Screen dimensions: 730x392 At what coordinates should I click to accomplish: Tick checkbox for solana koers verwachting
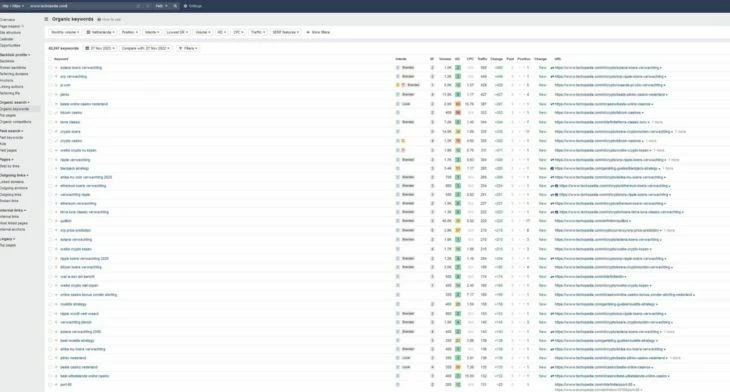coord(50,68)
